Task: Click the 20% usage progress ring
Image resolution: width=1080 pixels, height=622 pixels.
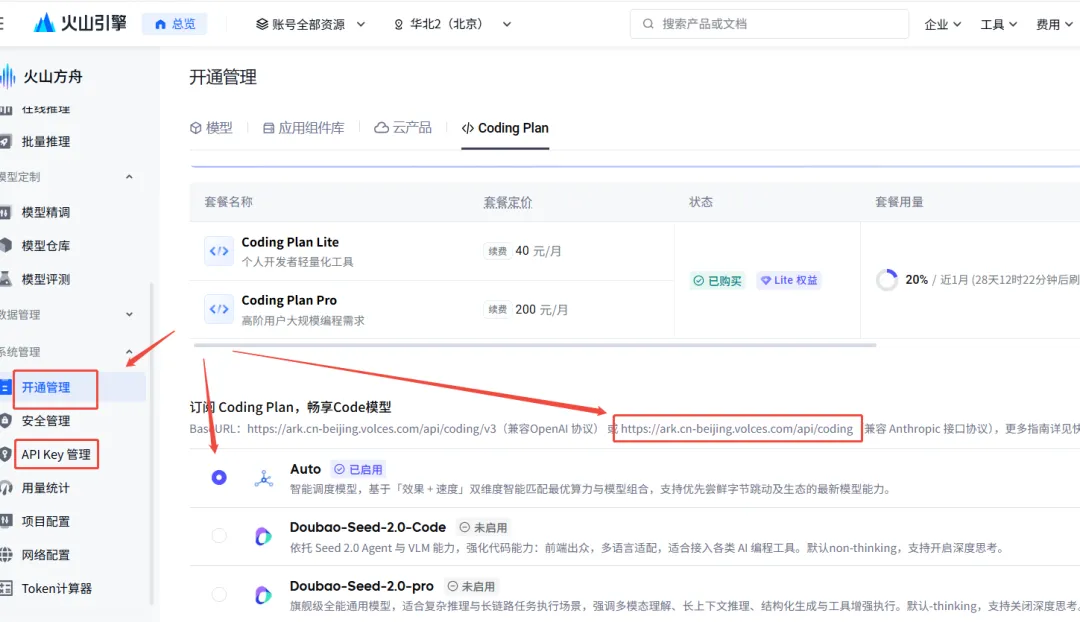Action: 887,280
